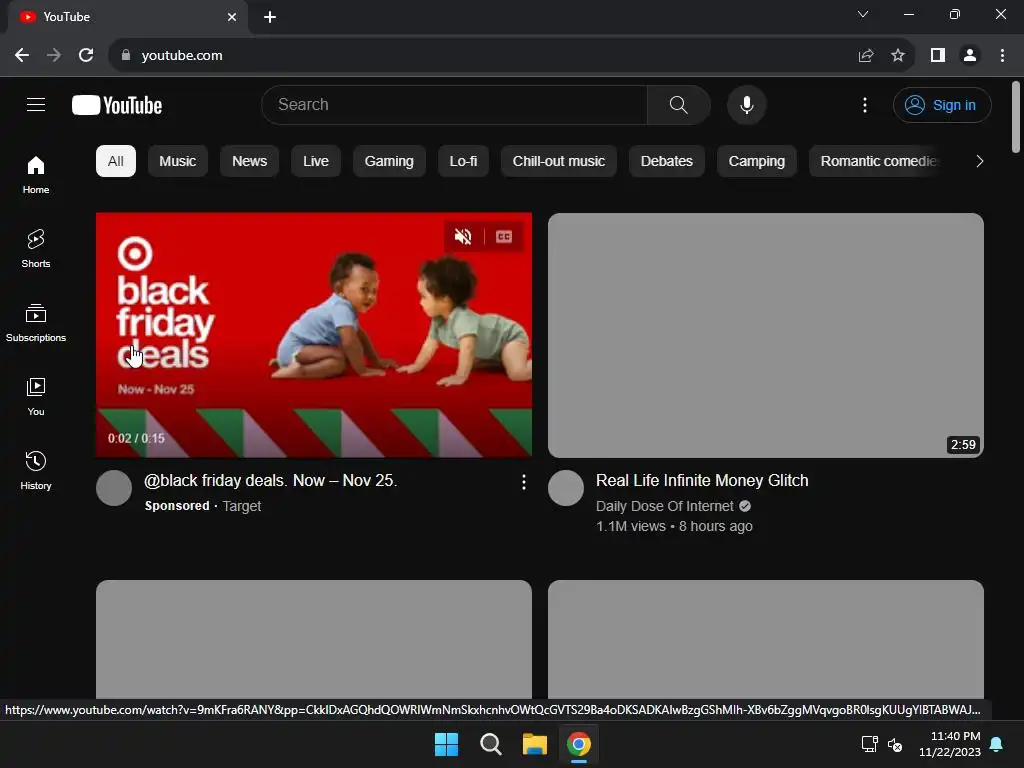Open options menu for the Target ad
The width and height of the screenshot is (1024, 768).
(523, 482)
